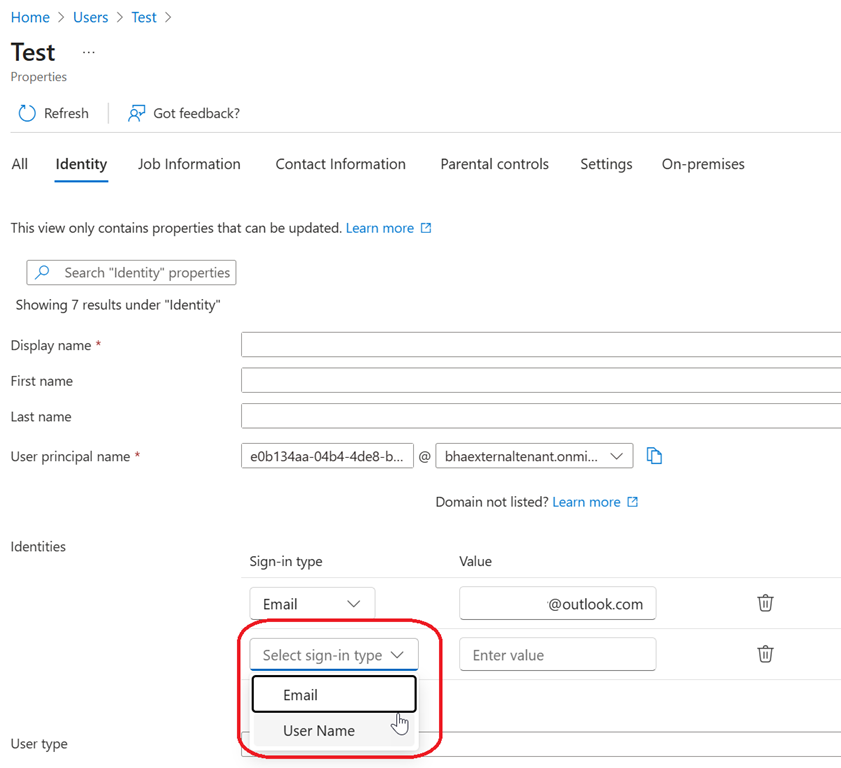Click search icon in Identity properties search
Image resolution: width=841 pixels, height=768 pixels.
[x=43, y=272]
